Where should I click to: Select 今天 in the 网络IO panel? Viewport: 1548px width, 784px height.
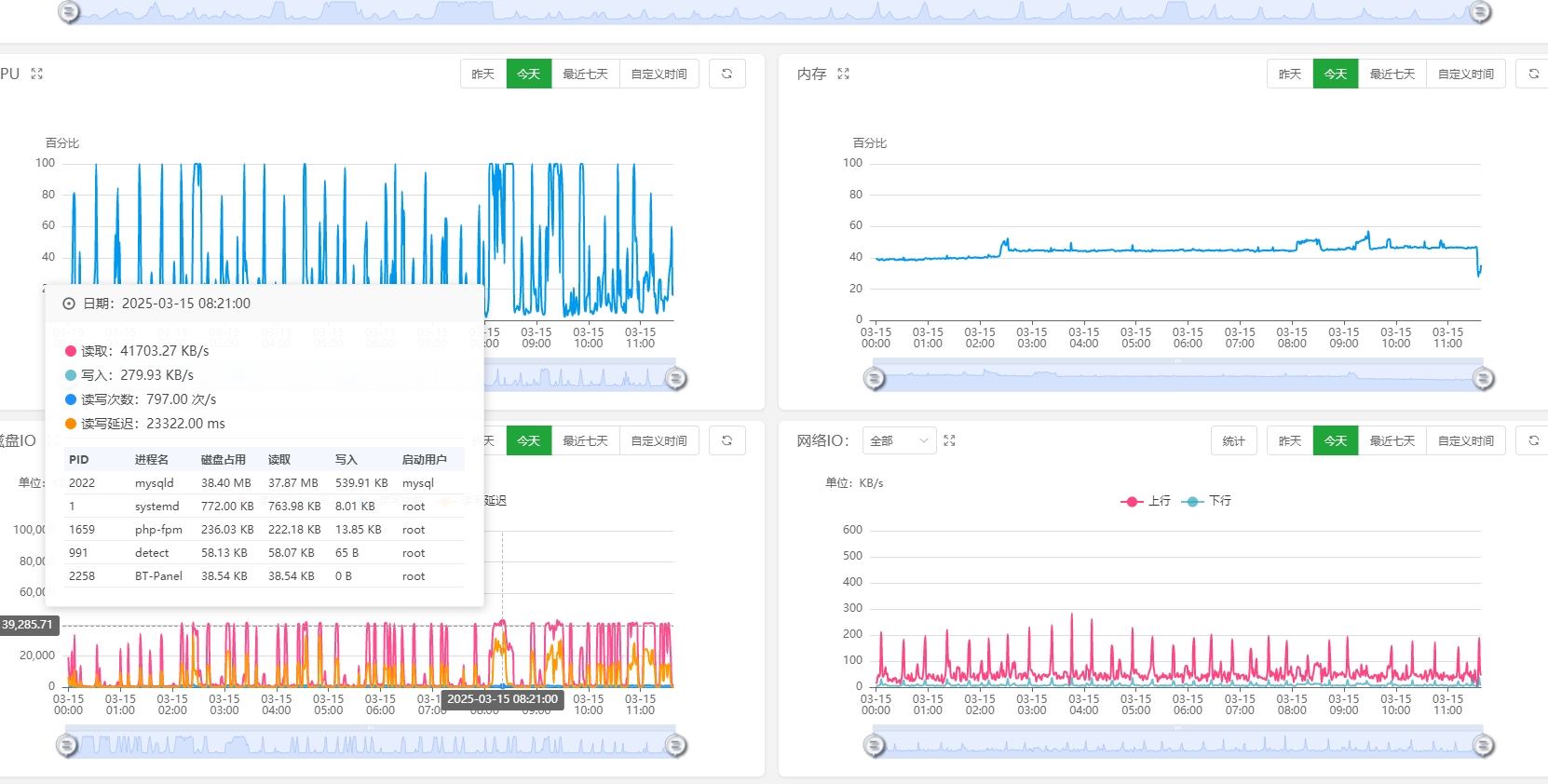point(1336,440)
